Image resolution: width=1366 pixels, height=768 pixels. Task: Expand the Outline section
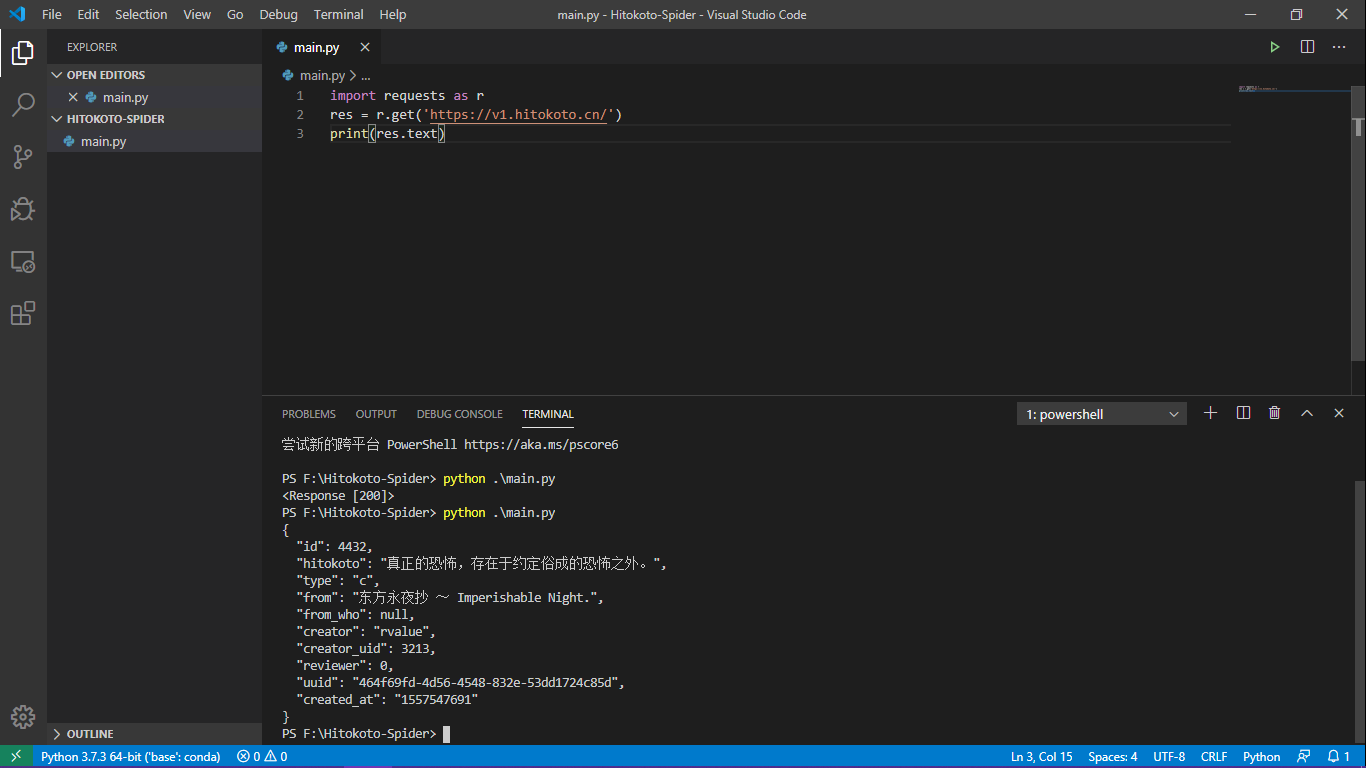click(x=90, y=734)
